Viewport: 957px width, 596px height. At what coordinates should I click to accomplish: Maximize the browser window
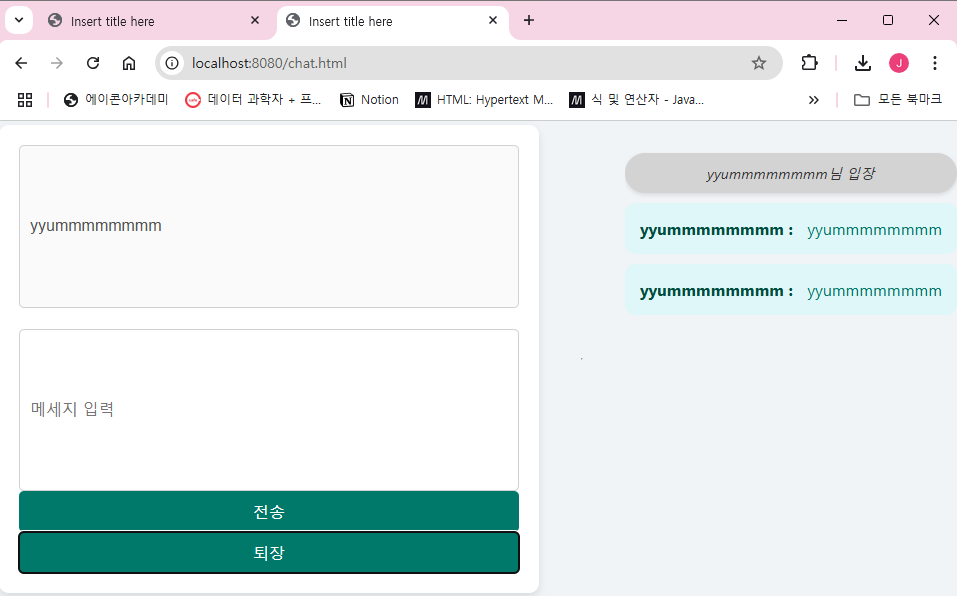pyautogui.click(x=888, y=21)
